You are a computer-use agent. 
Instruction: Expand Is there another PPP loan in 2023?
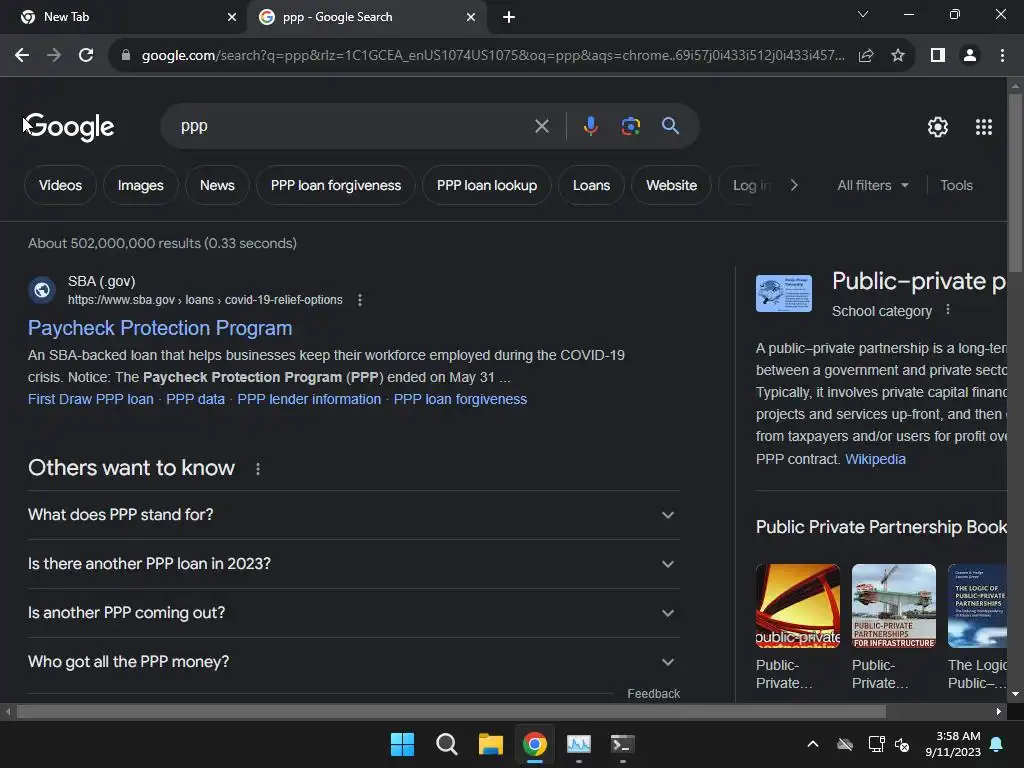tap(354, 564)
